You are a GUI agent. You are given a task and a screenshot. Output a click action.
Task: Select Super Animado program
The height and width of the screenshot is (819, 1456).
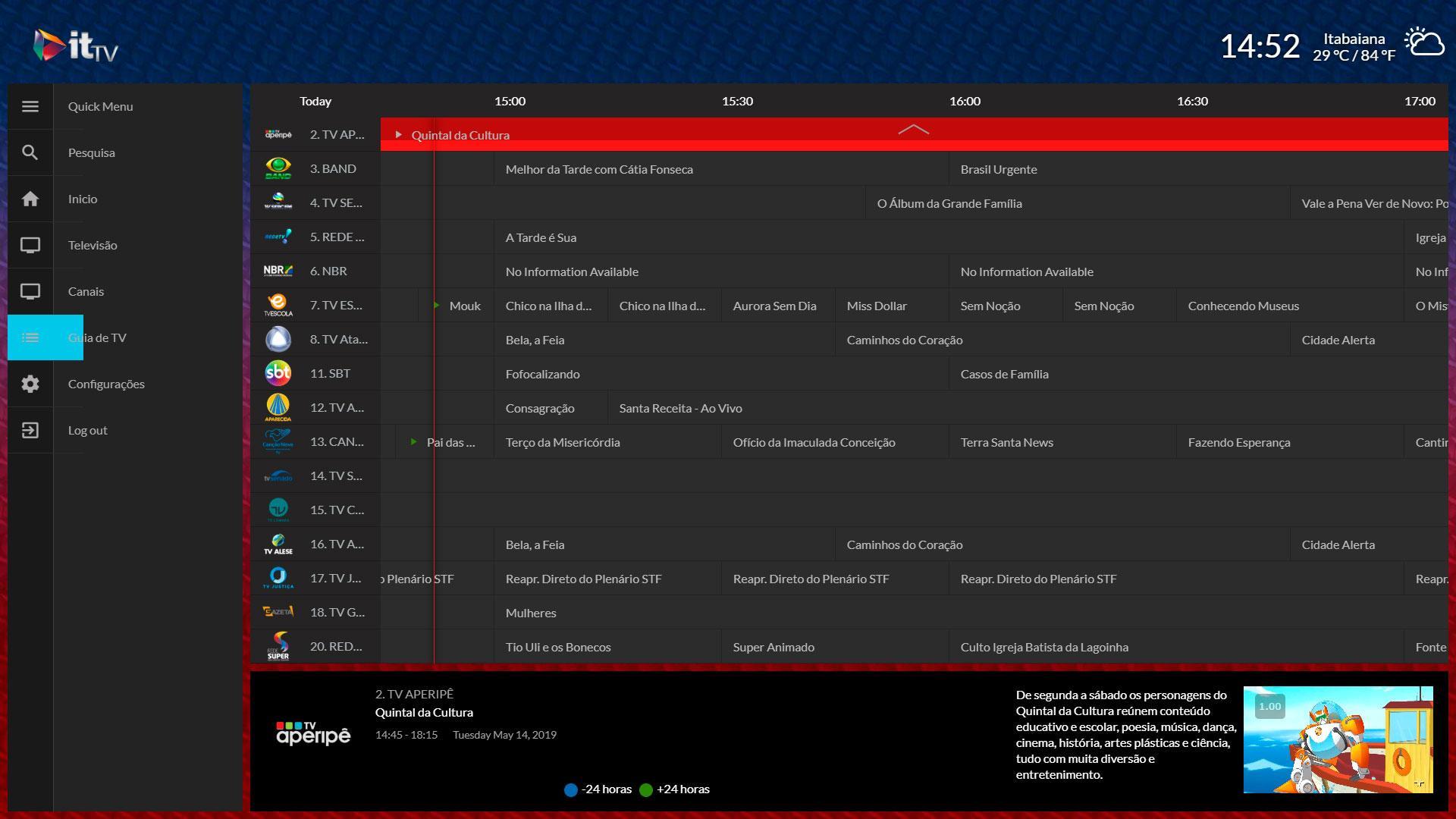pos(835,647)
